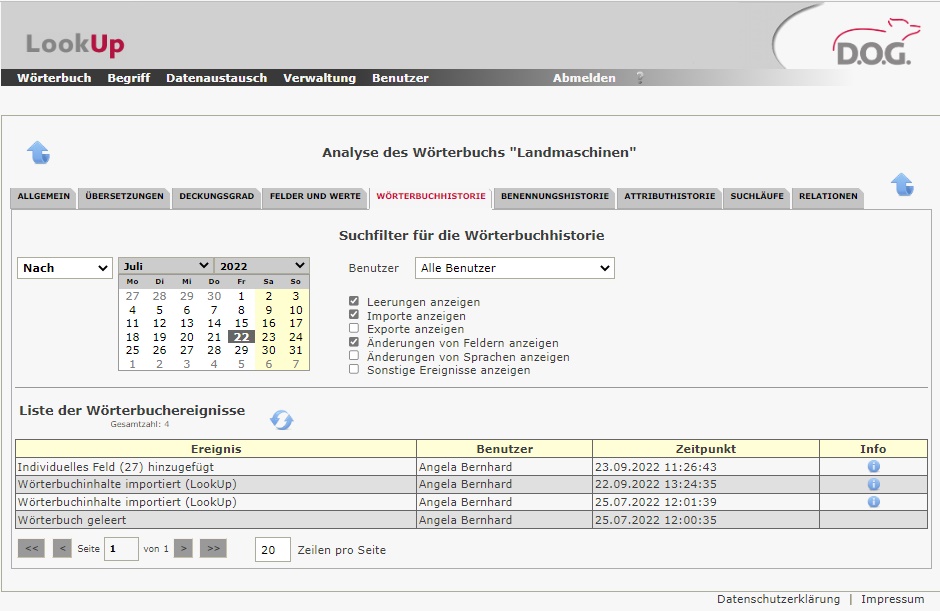Switch to the Benennungshistorie tab

coord(554,197)
